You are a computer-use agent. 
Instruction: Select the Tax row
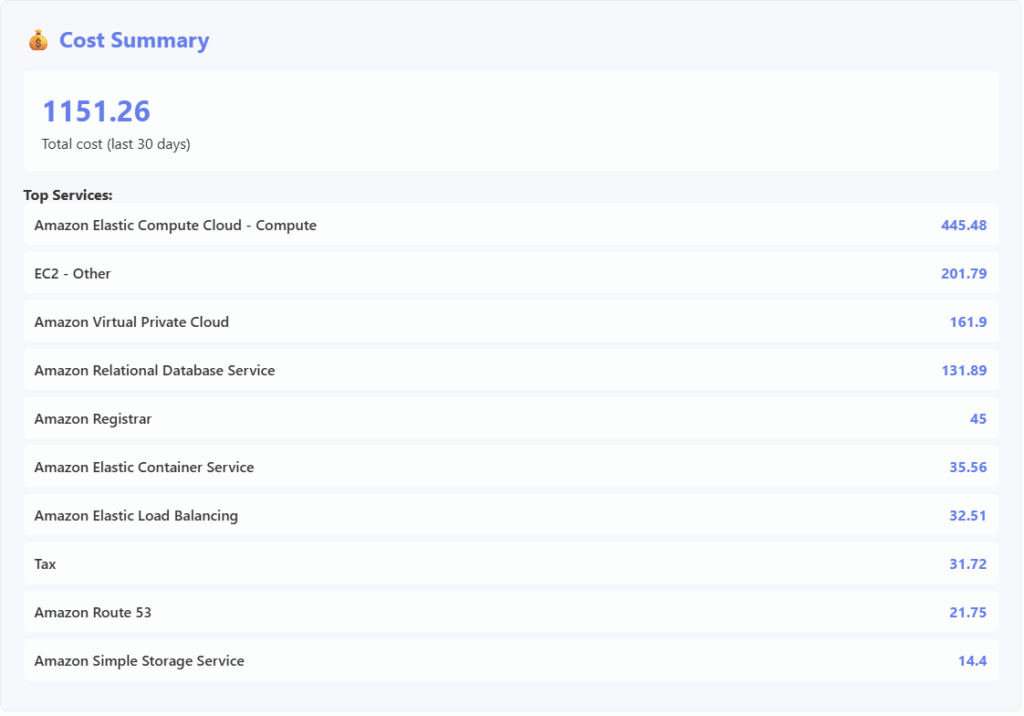pyautogui.click(x=45, y=564)
